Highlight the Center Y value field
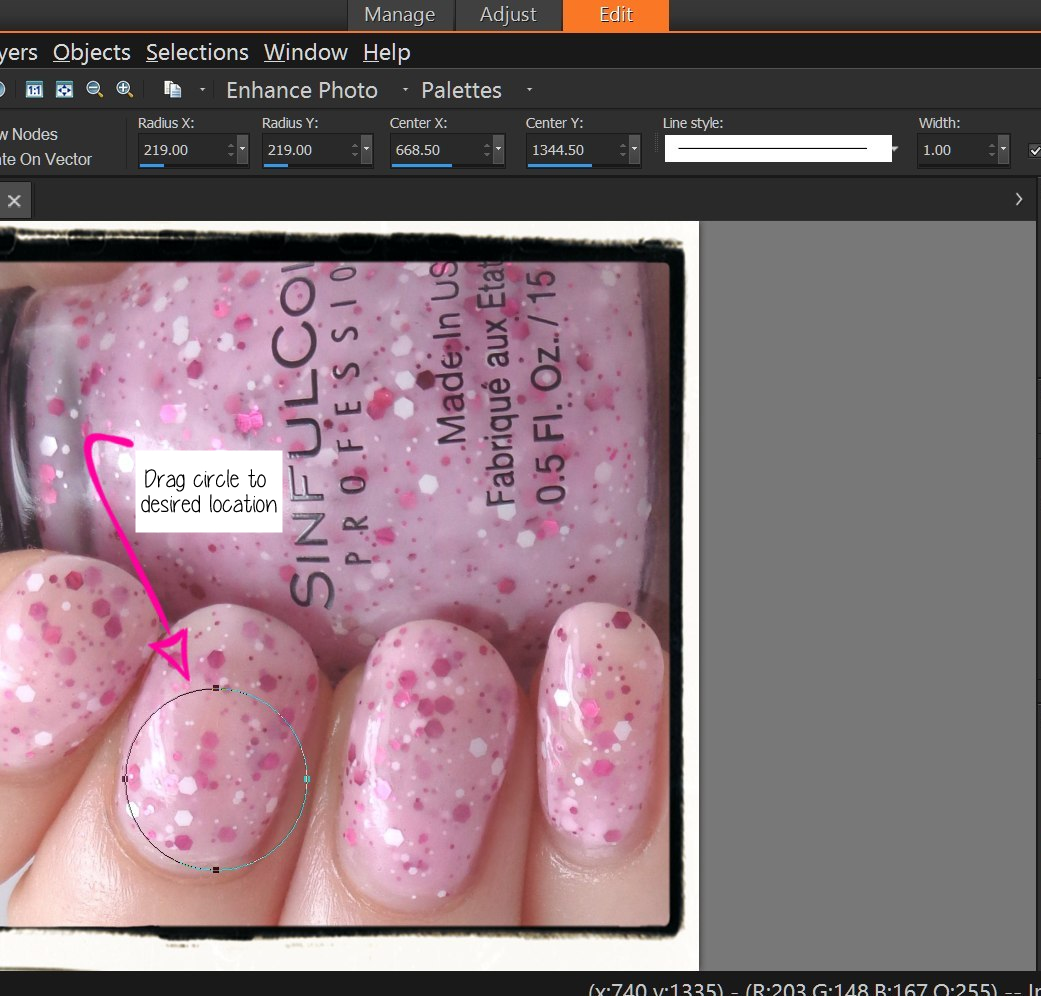 pyautogui.click(x=560, y=149)
